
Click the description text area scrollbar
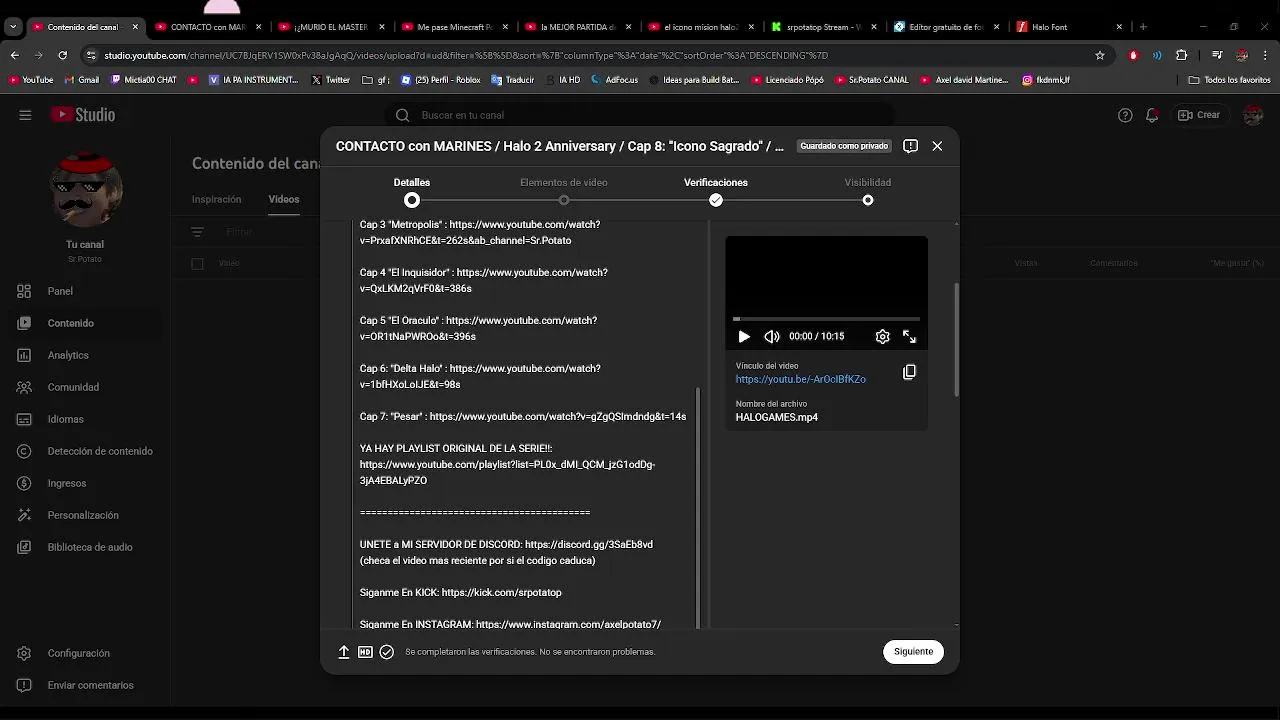click(x=698, y=508)
